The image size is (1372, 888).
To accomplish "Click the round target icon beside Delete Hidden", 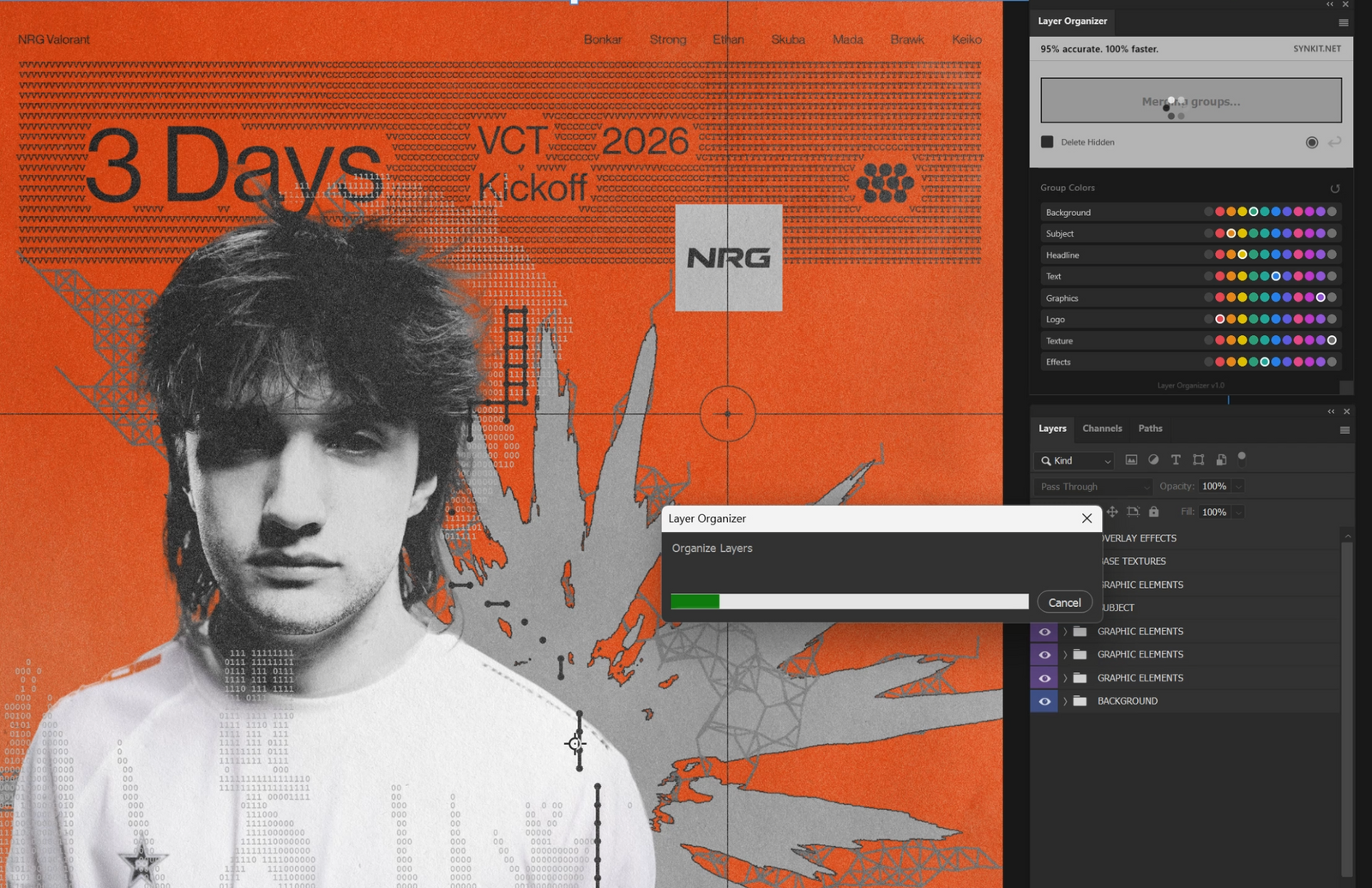I will click(x=1312, y=142).
